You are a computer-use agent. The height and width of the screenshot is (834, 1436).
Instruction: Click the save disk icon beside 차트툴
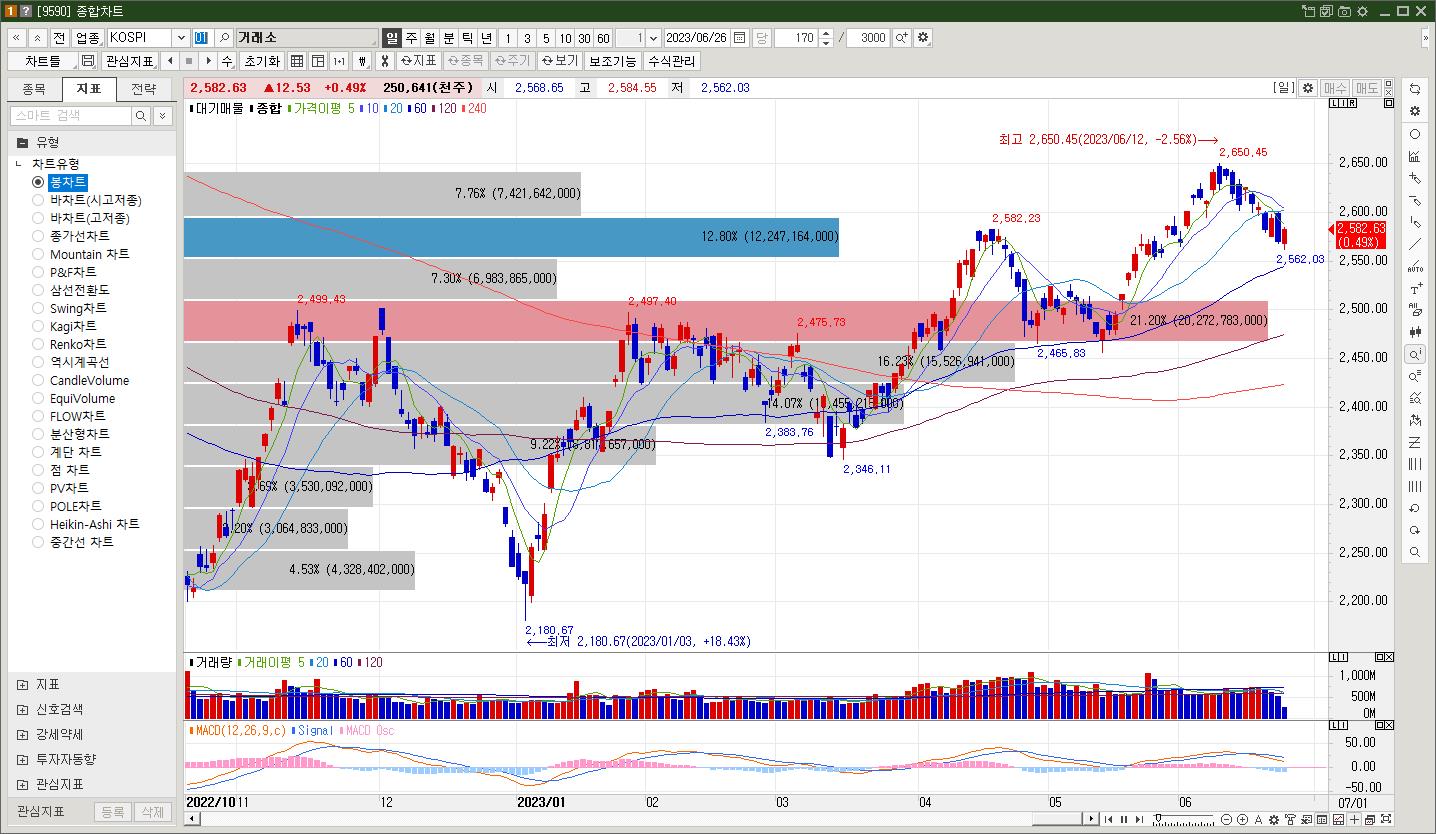pos(88,61)
